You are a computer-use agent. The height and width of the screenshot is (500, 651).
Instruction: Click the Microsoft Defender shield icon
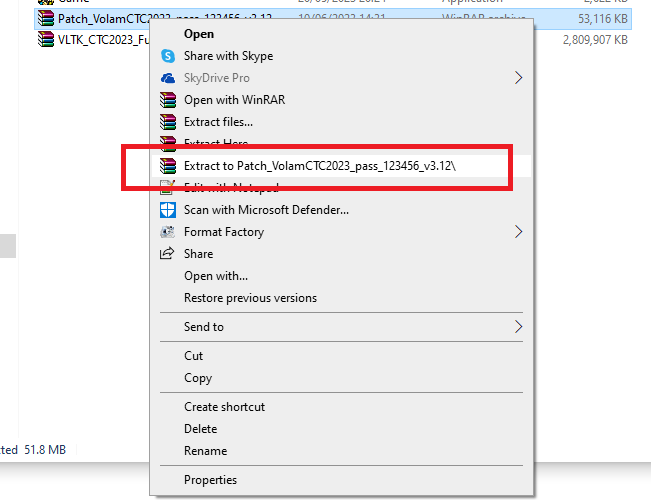coord(168,210)
